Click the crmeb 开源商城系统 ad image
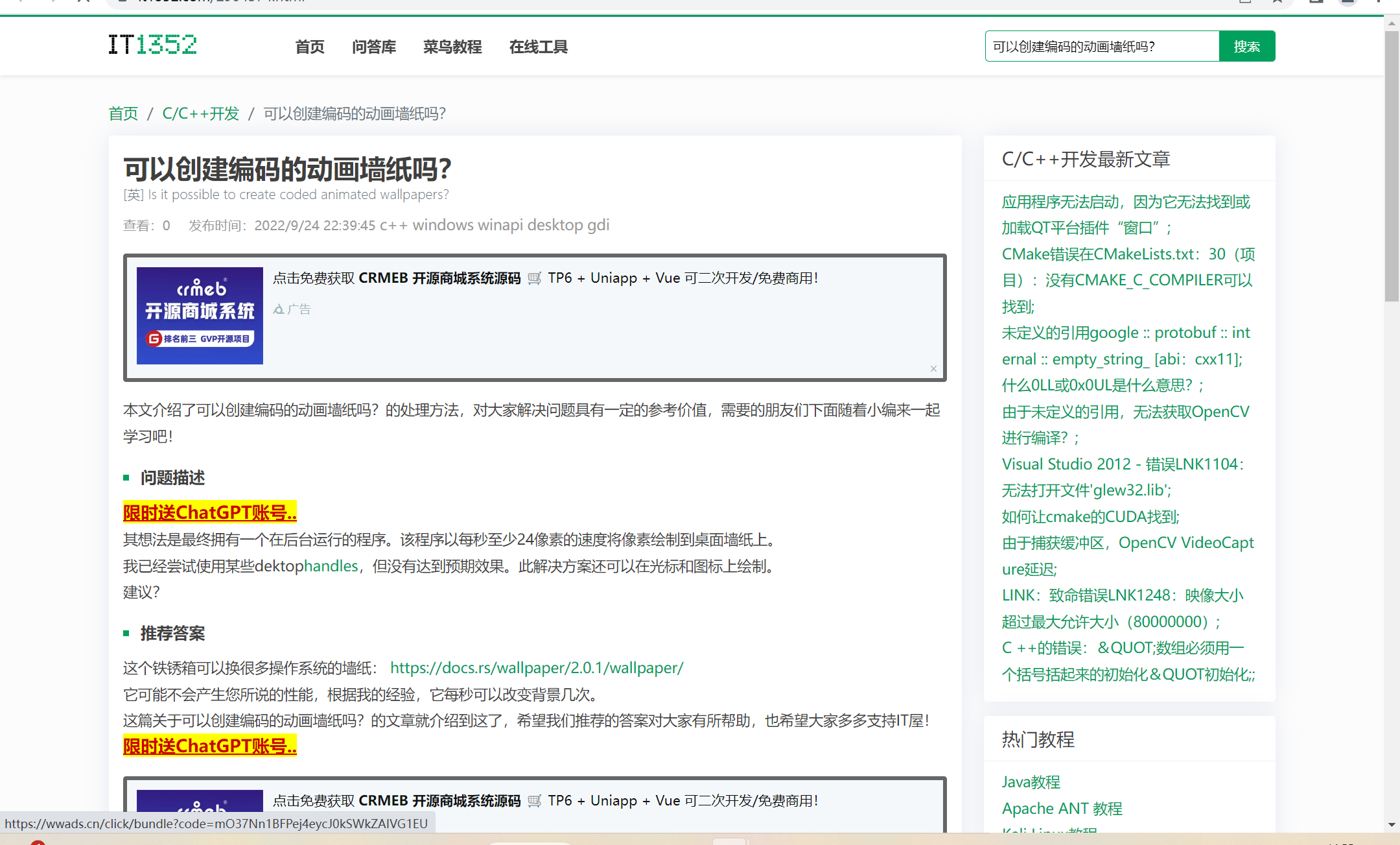The height and width of the screenshot is (845, 1400). [x=200, y=316]
